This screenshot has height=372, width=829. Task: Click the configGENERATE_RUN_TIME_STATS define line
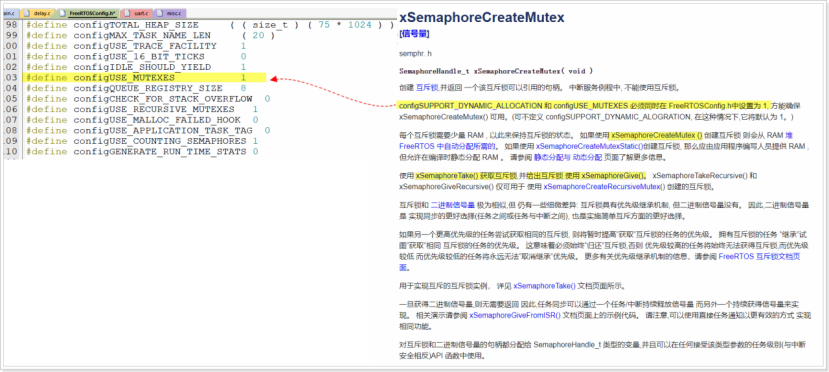[x=142, y=152]
